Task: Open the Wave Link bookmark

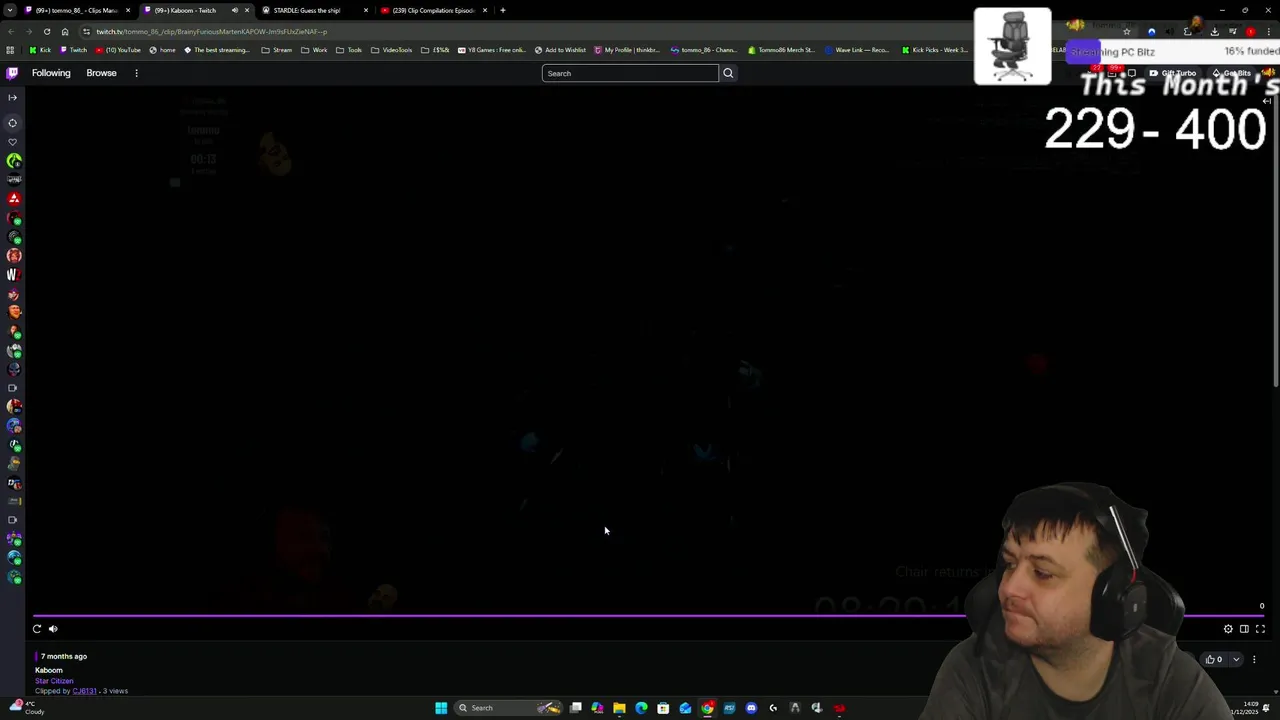Action: pyautogui.click(x=857, y=50)
